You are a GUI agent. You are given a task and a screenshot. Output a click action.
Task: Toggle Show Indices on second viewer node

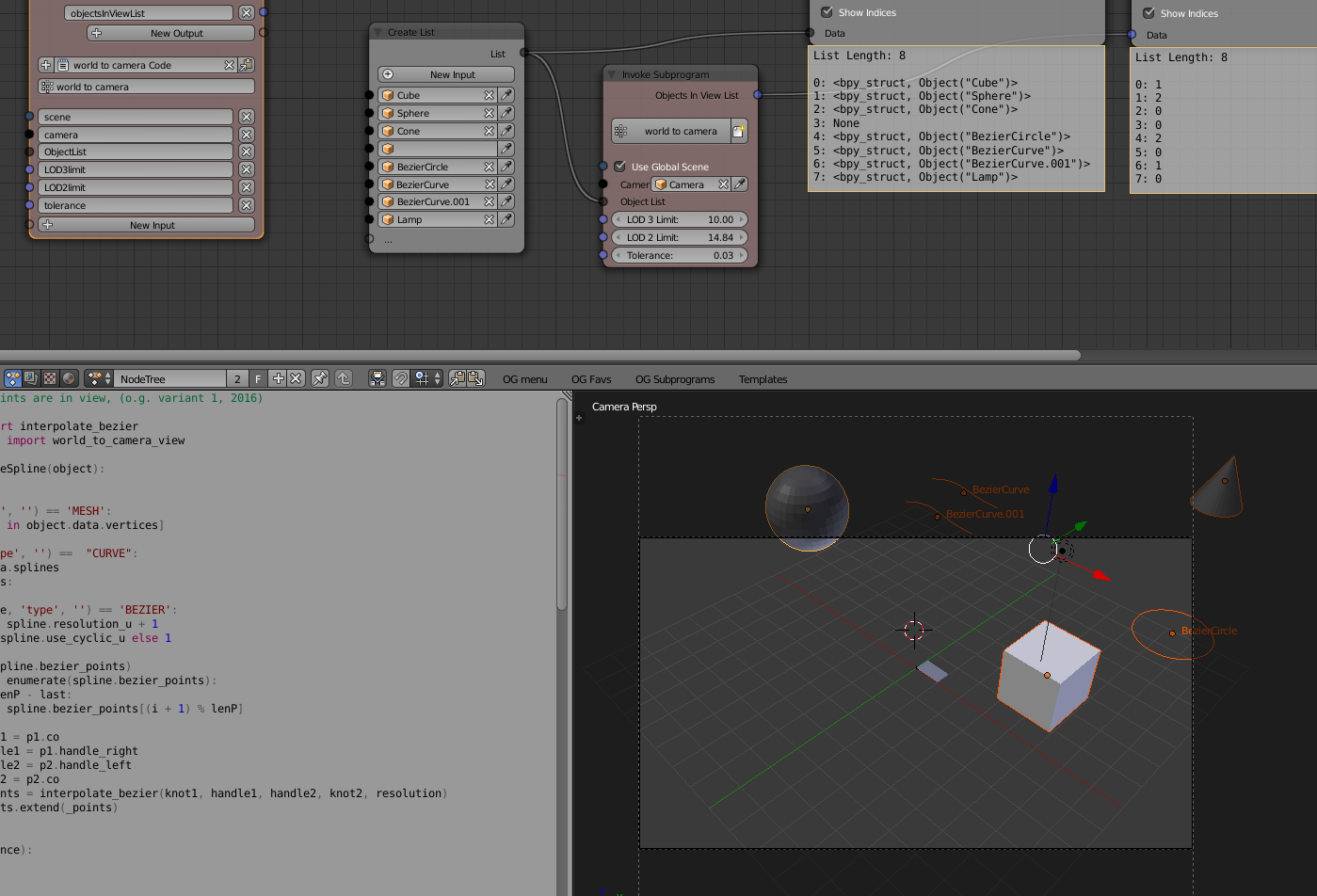(1148, 13)
